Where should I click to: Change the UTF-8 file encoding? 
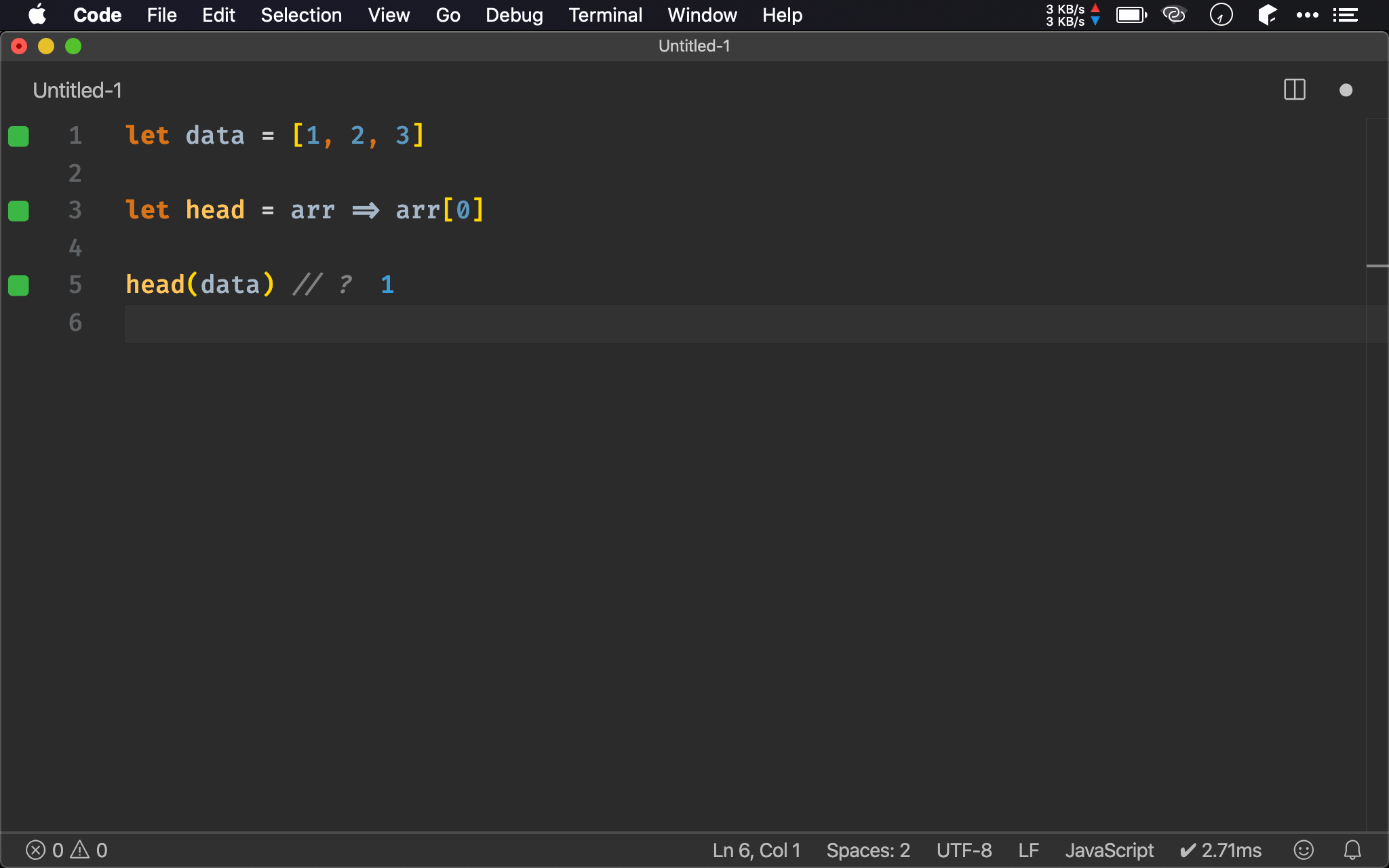[964, 850]
